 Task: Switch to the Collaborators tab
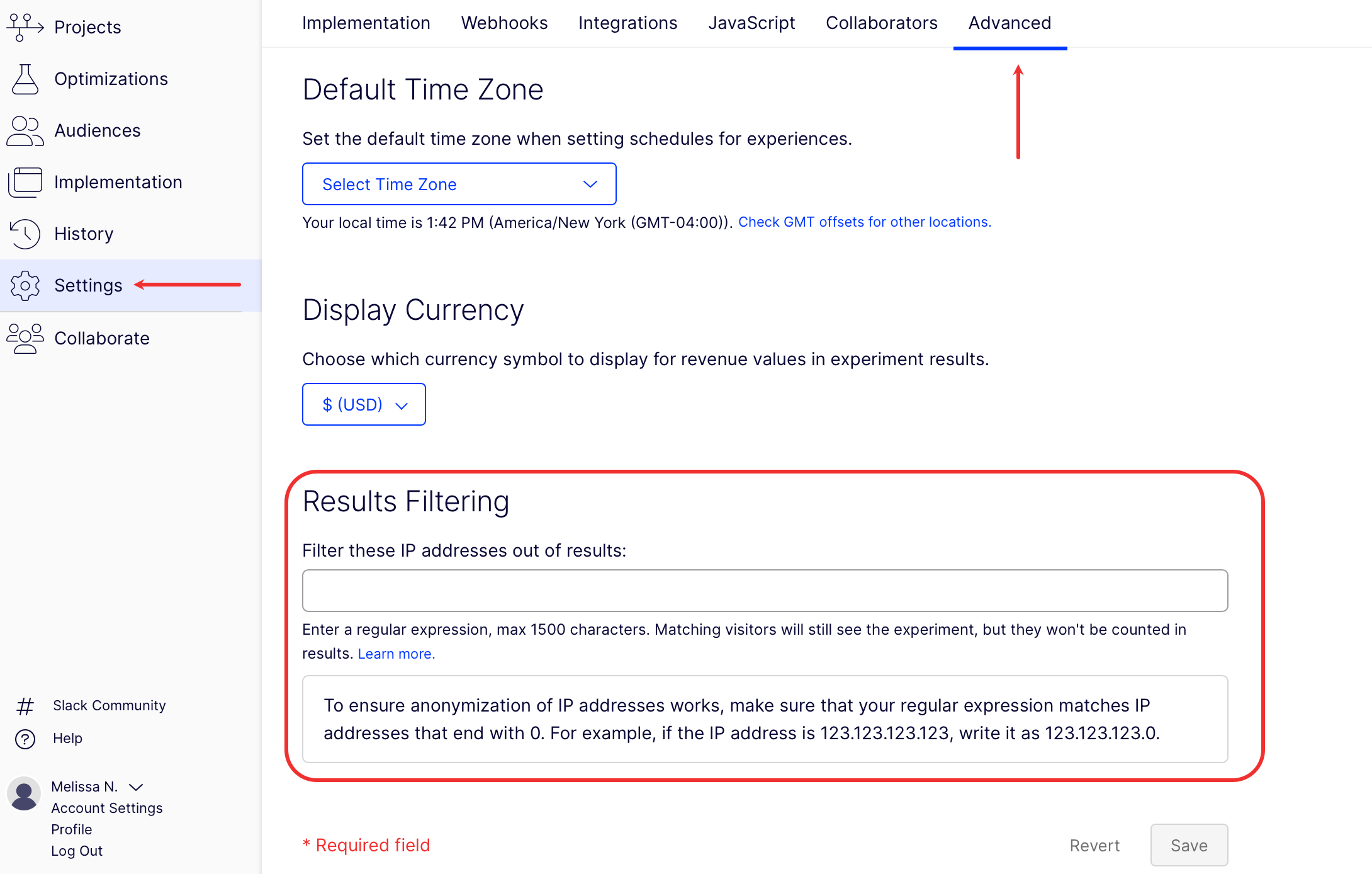(881, 23)
